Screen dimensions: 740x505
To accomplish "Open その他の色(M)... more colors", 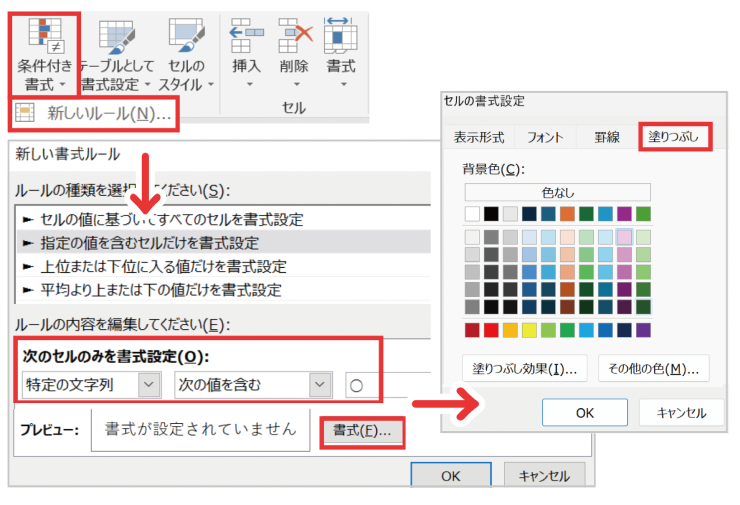I will 653,368.
